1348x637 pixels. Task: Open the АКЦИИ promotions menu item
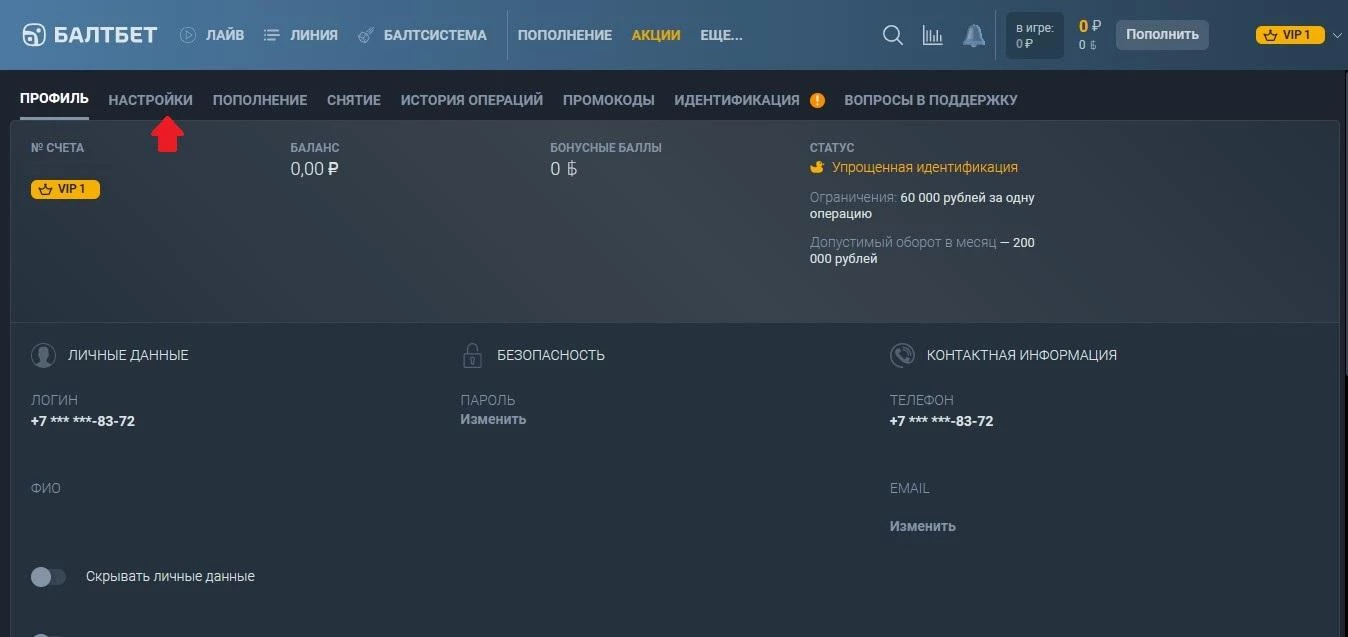(x=656, y=35)
